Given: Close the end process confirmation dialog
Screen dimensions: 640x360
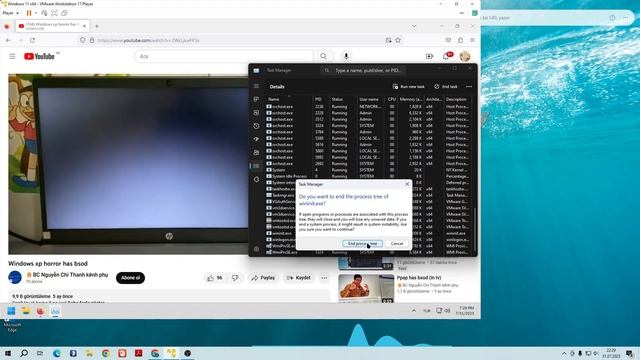Looking at the screenshot, I should (407, 184).
